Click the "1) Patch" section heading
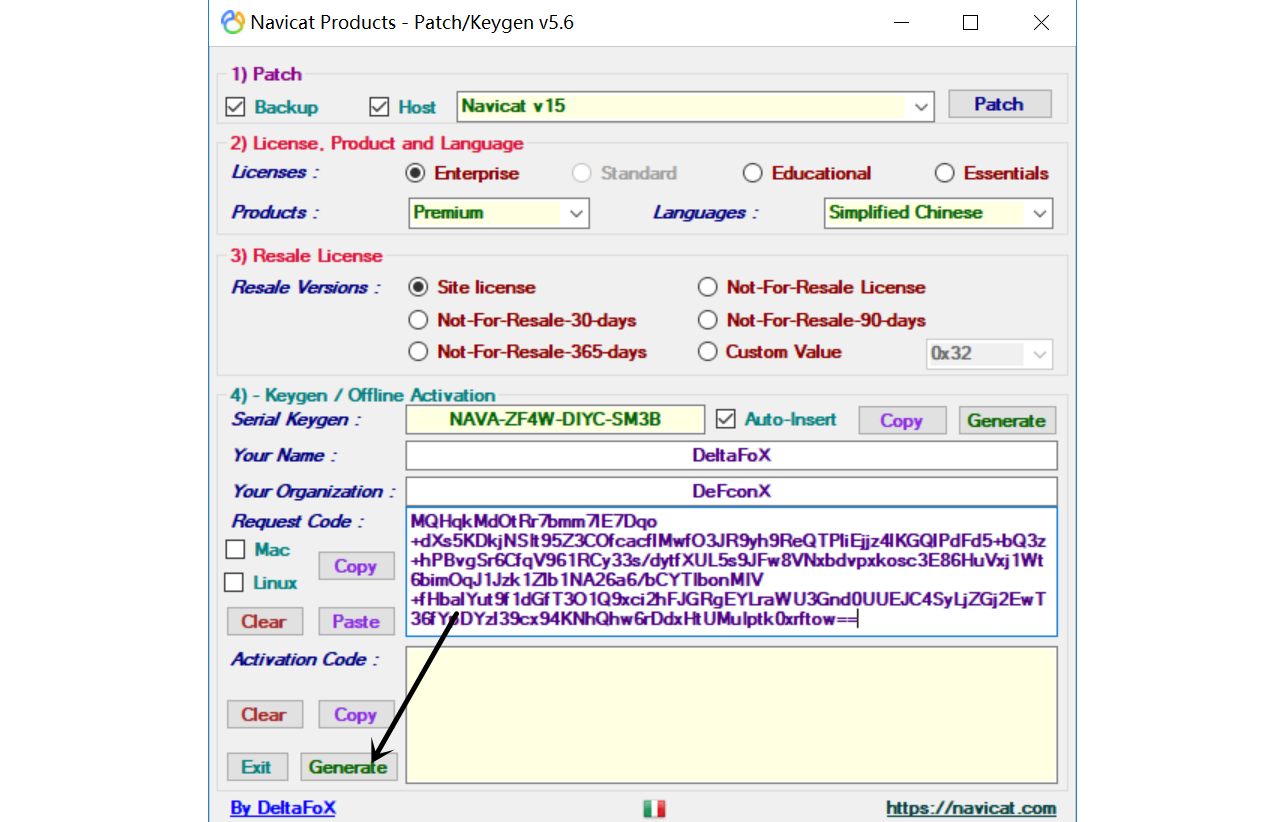The width and height of the screenshot is (1284, 822). pyautogui.click(x=266, y=74)
